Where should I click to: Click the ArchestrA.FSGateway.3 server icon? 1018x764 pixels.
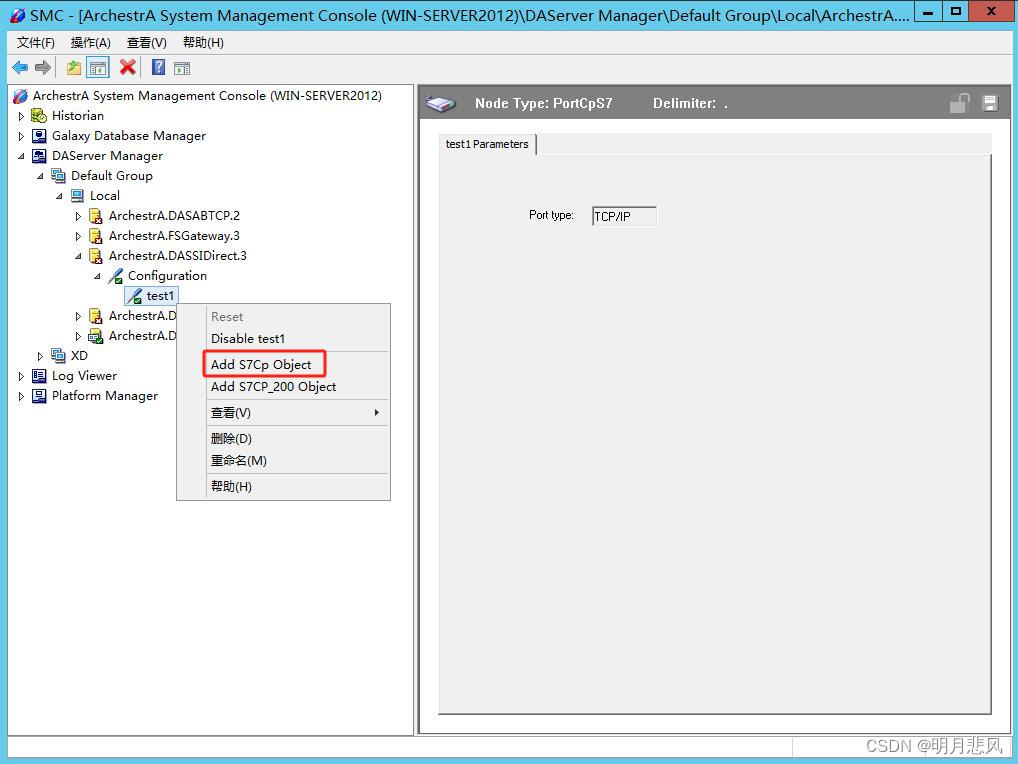(x=95, y=236)
